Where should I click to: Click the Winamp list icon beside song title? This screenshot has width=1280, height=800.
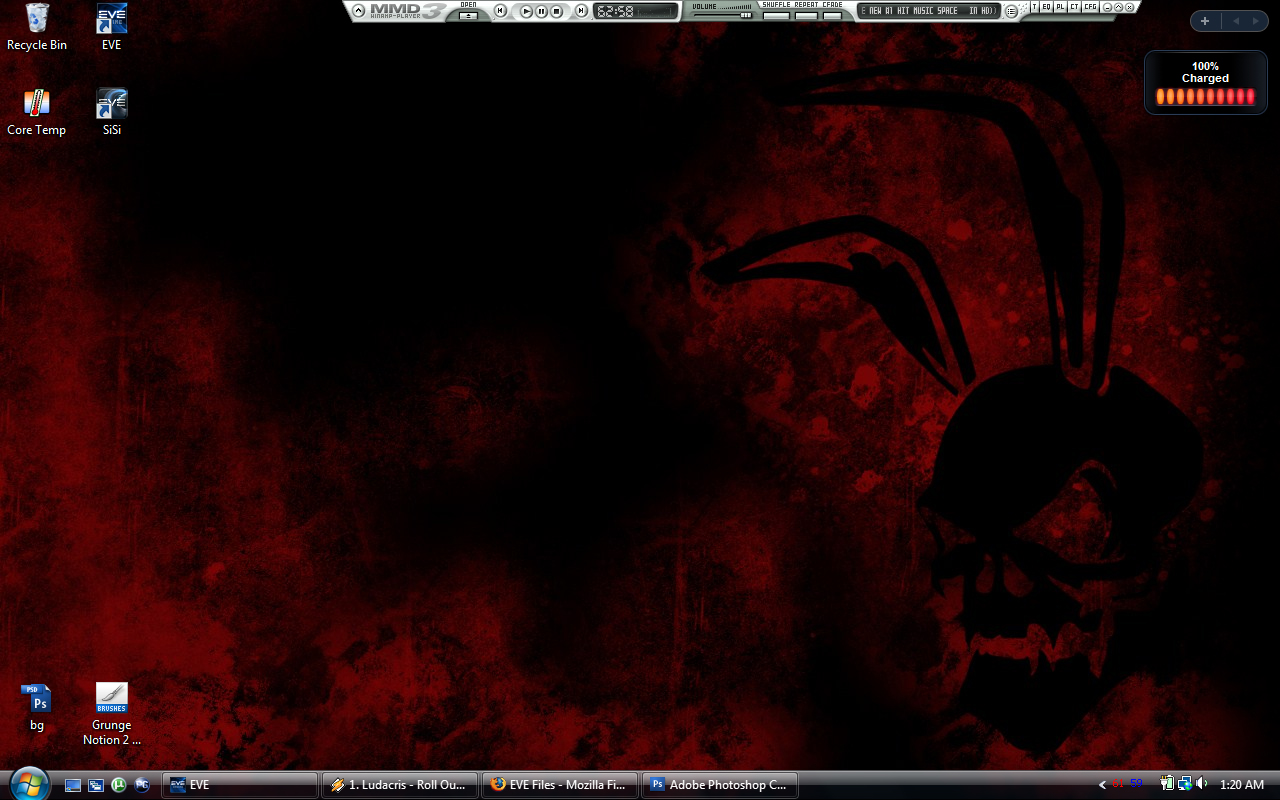pyautogui.click(x=1011, y=11)
